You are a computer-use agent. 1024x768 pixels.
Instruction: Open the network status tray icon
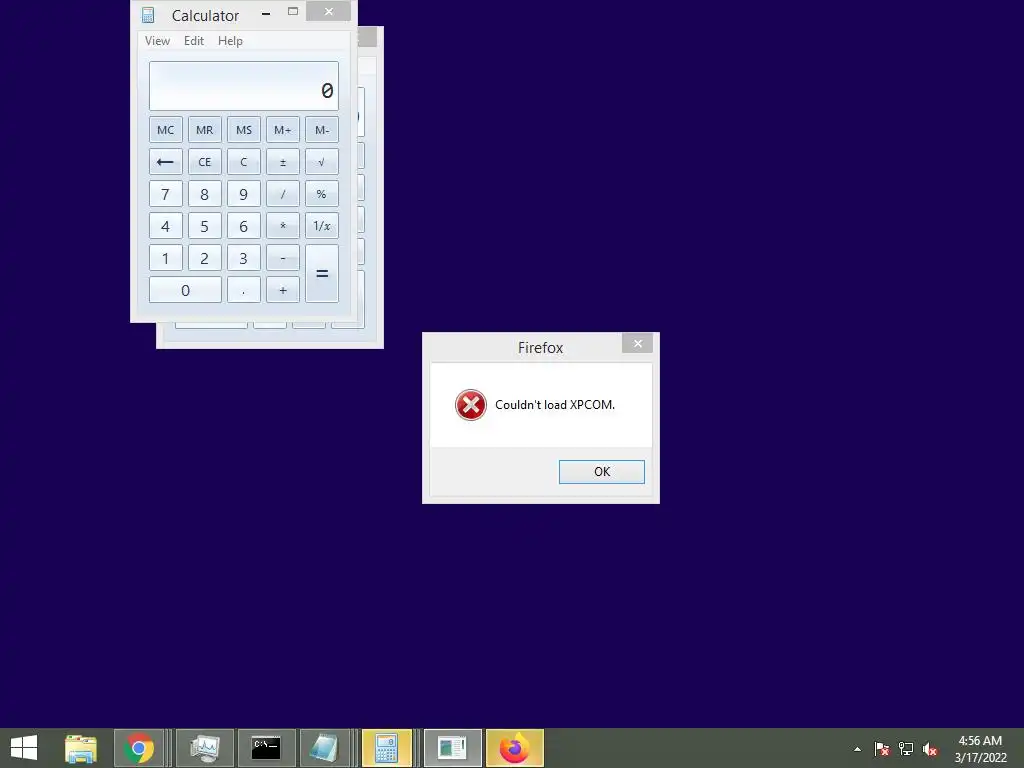906,749
